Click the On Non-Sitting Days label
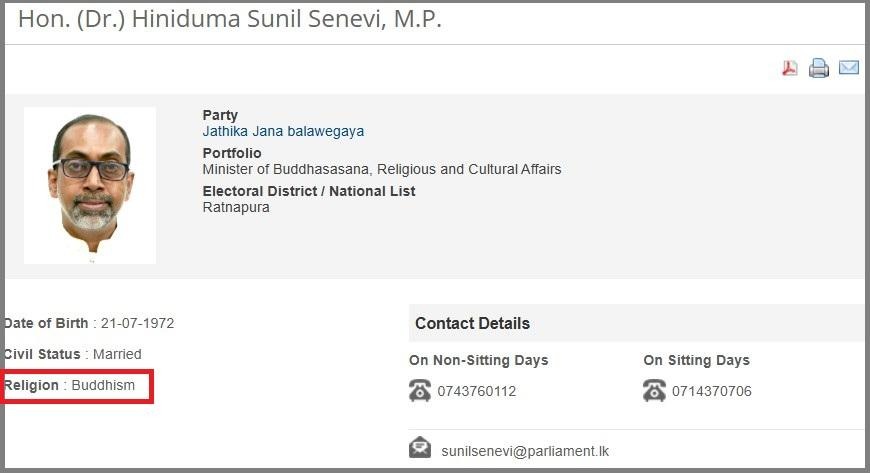Screen dimensions: 870x473 [478, 360]
